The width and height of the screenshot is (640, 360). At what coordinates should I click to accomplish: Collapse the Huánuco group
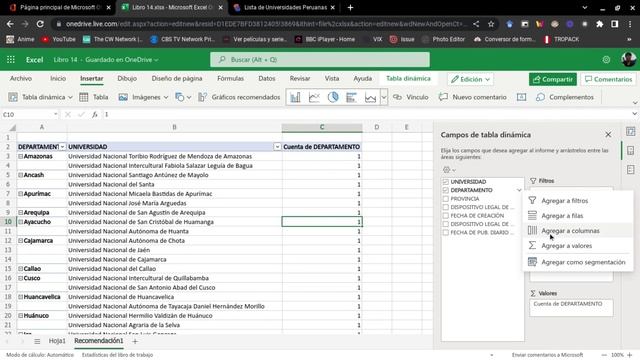pos(20,316)
